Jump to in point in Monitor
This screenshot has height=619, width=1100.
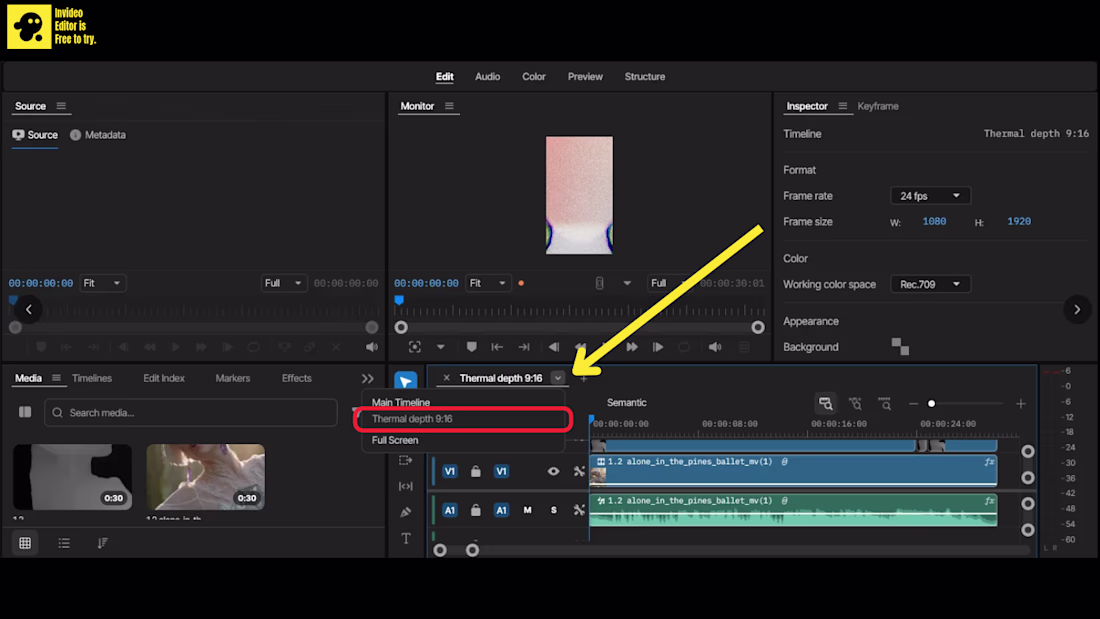tap(497, 347)
